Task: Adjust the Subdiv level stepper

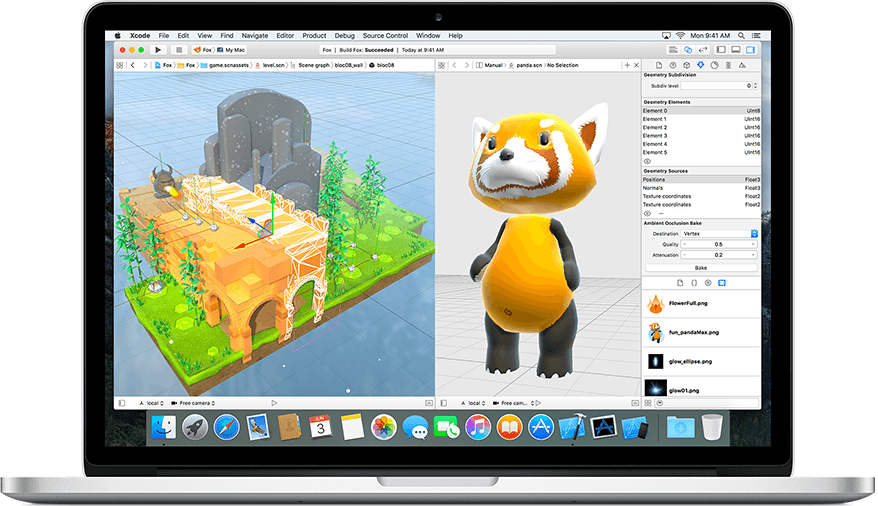Action: [755, 86]
